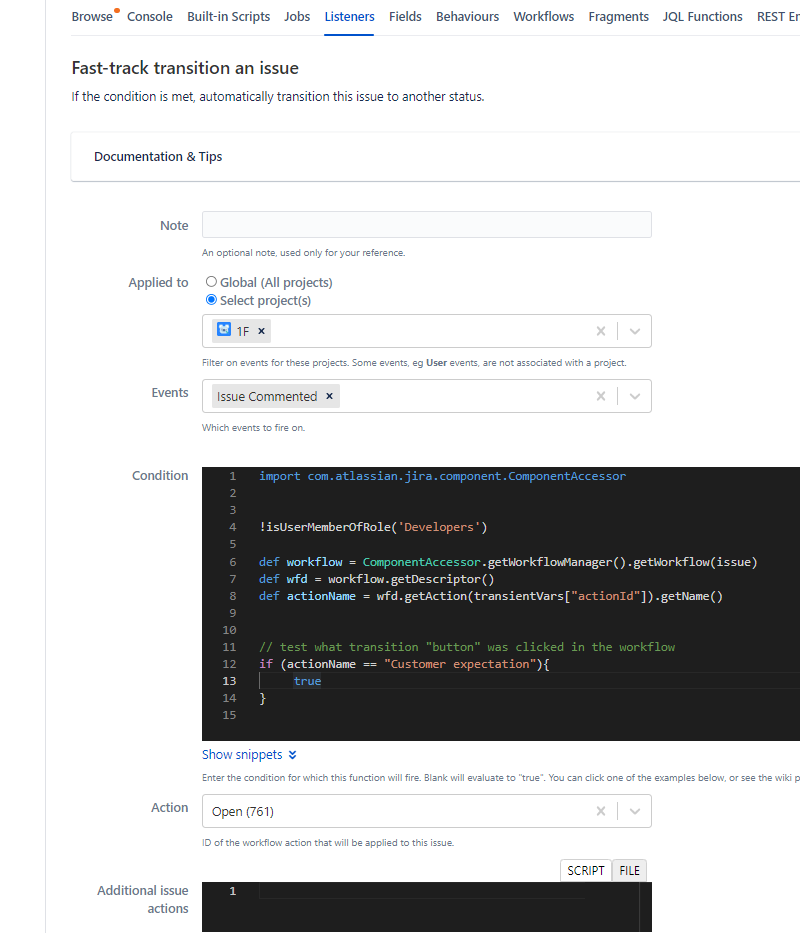Open the Action dropdown chevron
800x933 pixels.
(635, 811)
